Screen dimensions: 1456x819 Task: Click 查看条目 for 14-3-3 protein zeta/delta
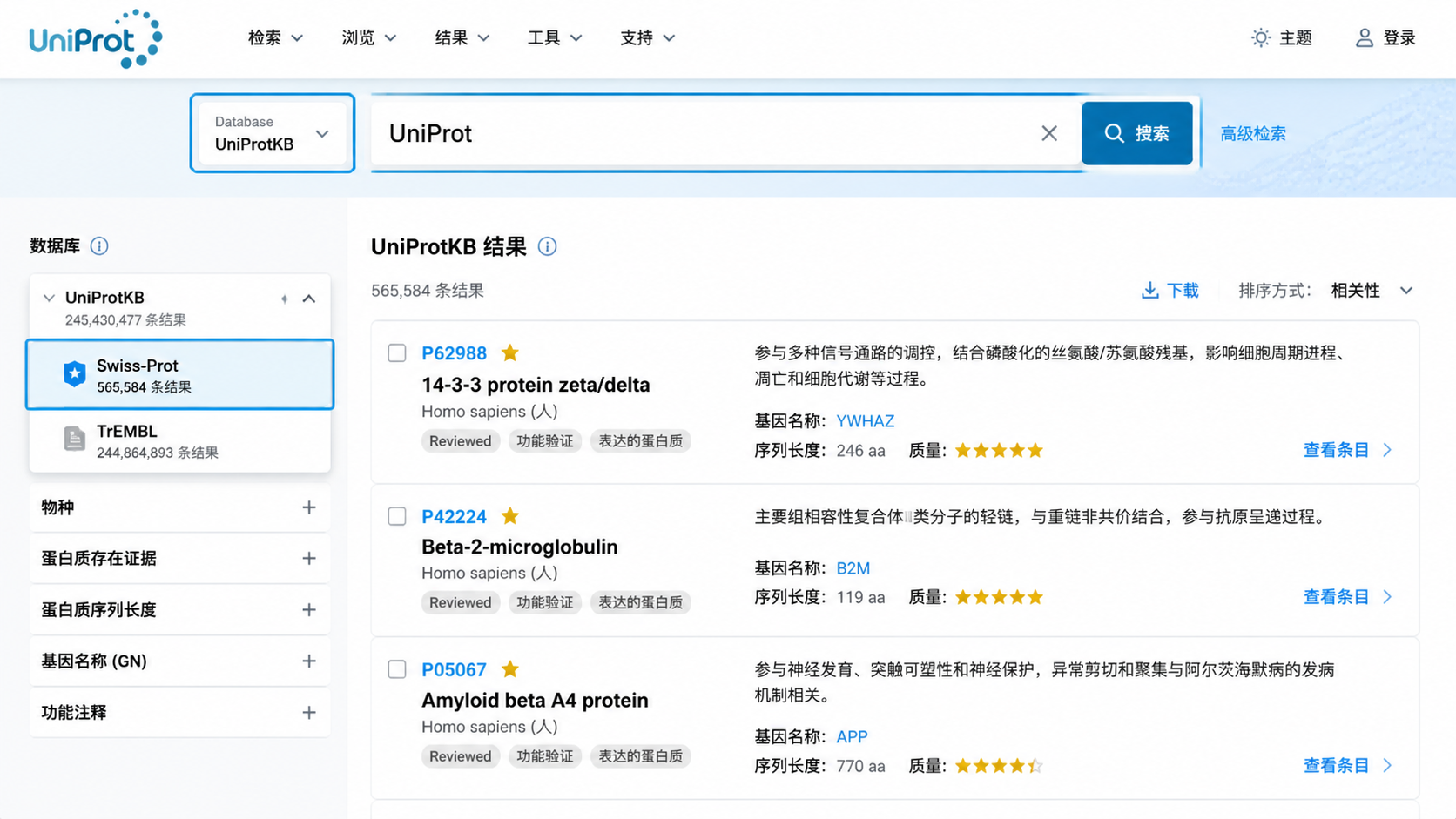[x=1336, y=450]
